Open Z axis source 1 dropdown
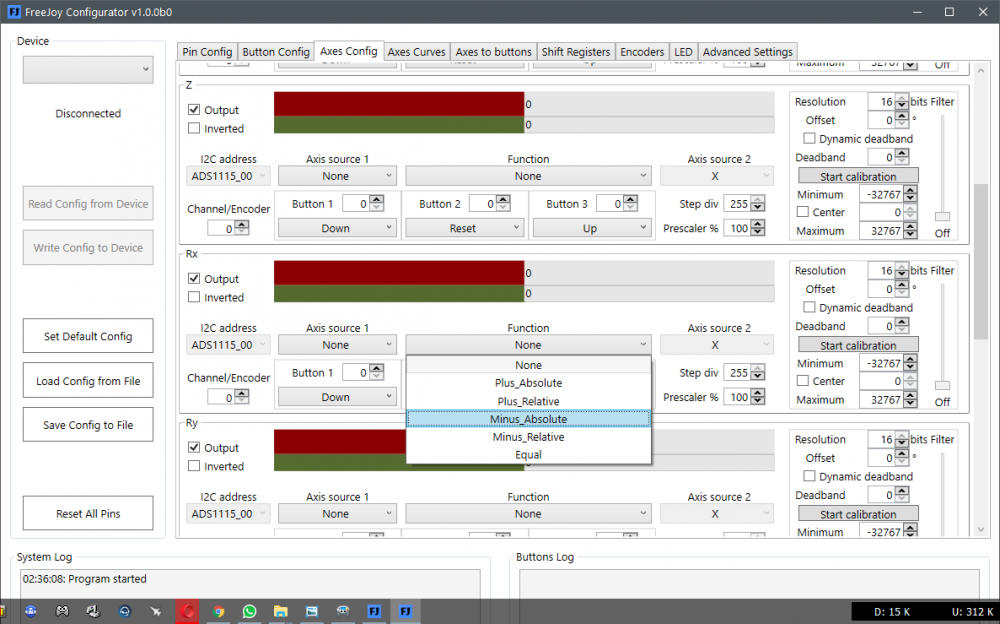Screen dimensions: 1000x624 (337, 176)
